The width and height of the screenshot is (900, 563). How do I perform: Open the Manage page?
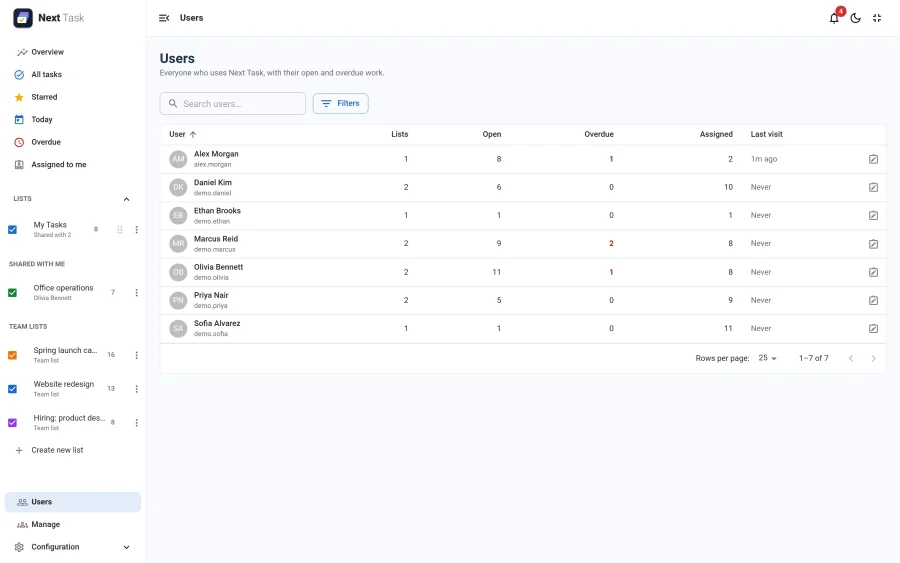click(72, 525)
